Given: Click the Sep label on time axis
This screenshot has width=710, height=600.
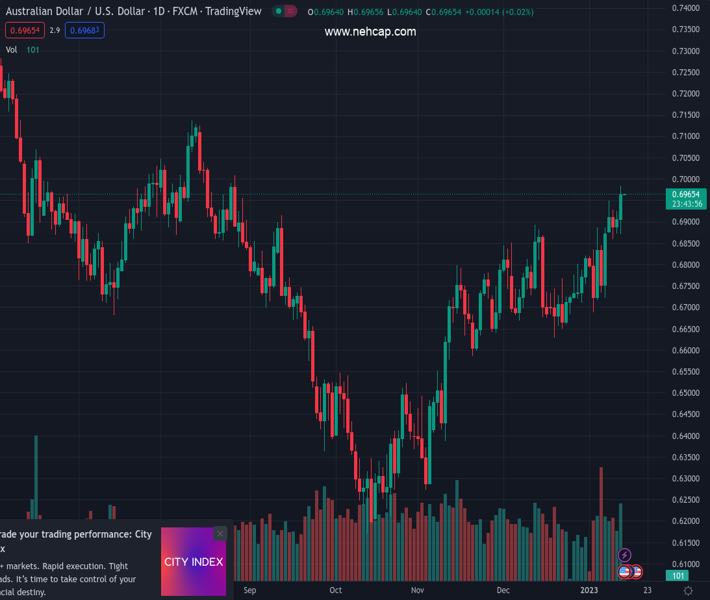Looking at the screenshot, I should tap(250, 590).
